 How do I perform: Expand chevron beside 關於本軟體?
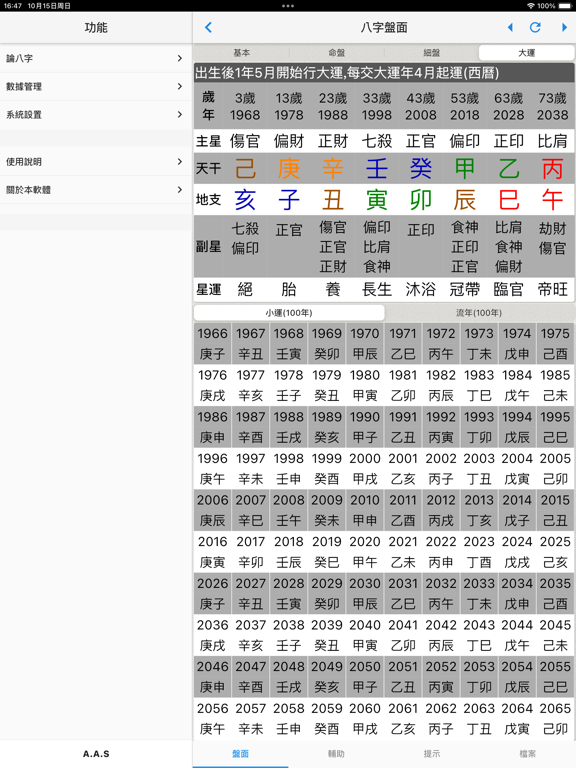point(180,190)
